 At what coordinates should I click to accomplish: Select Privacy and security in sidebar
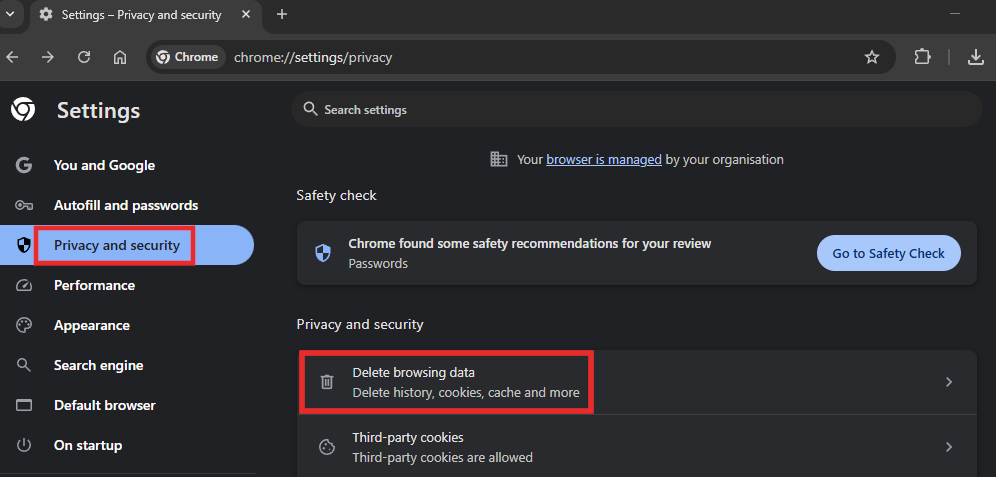[x=127, y=245]
